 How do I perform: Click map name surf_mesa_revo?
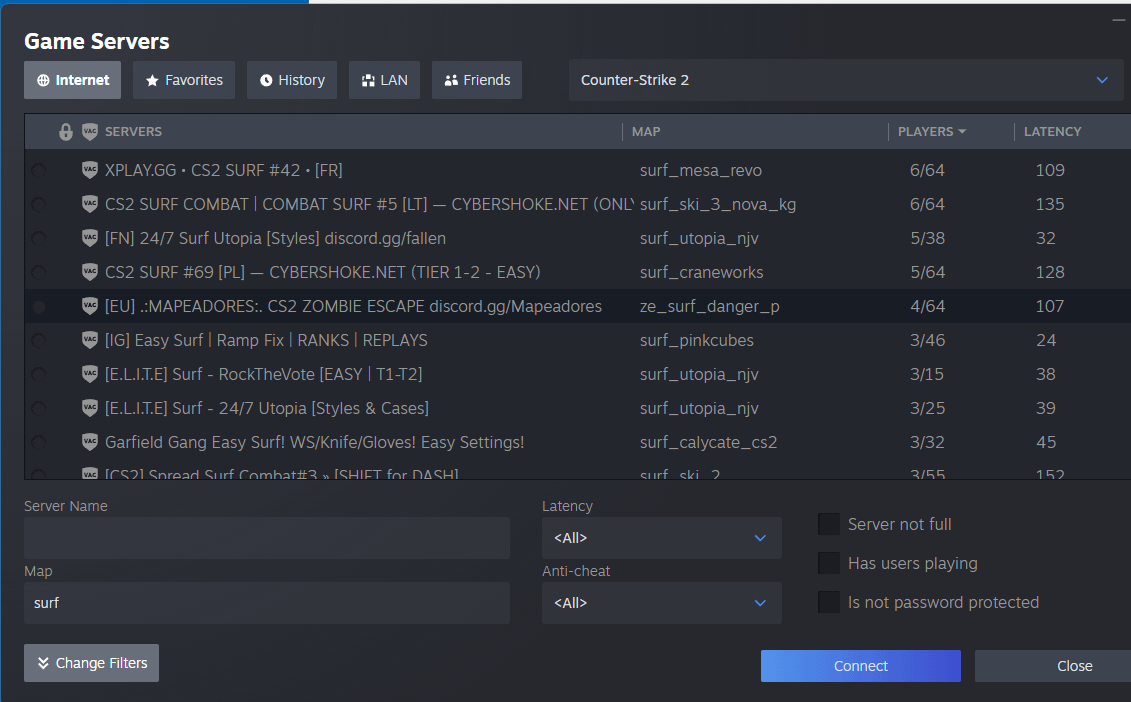[700, 170]
